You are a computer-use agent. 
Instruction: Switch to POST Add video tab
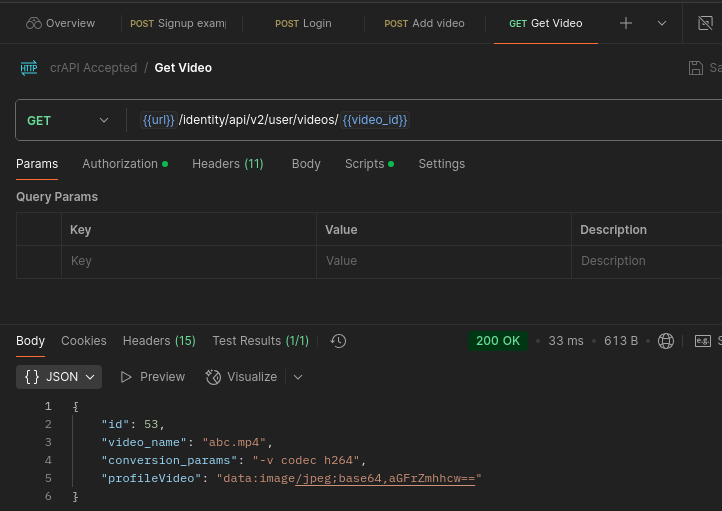424,23
